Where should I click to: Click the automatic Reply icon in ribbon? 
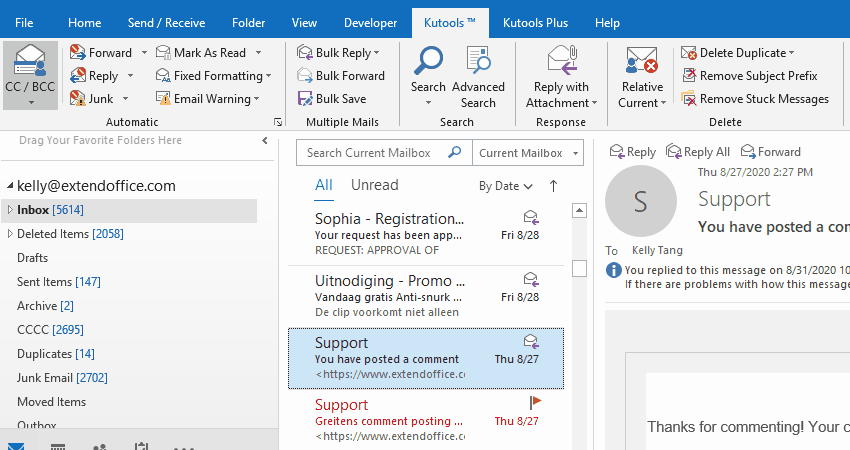pos(78,75)
